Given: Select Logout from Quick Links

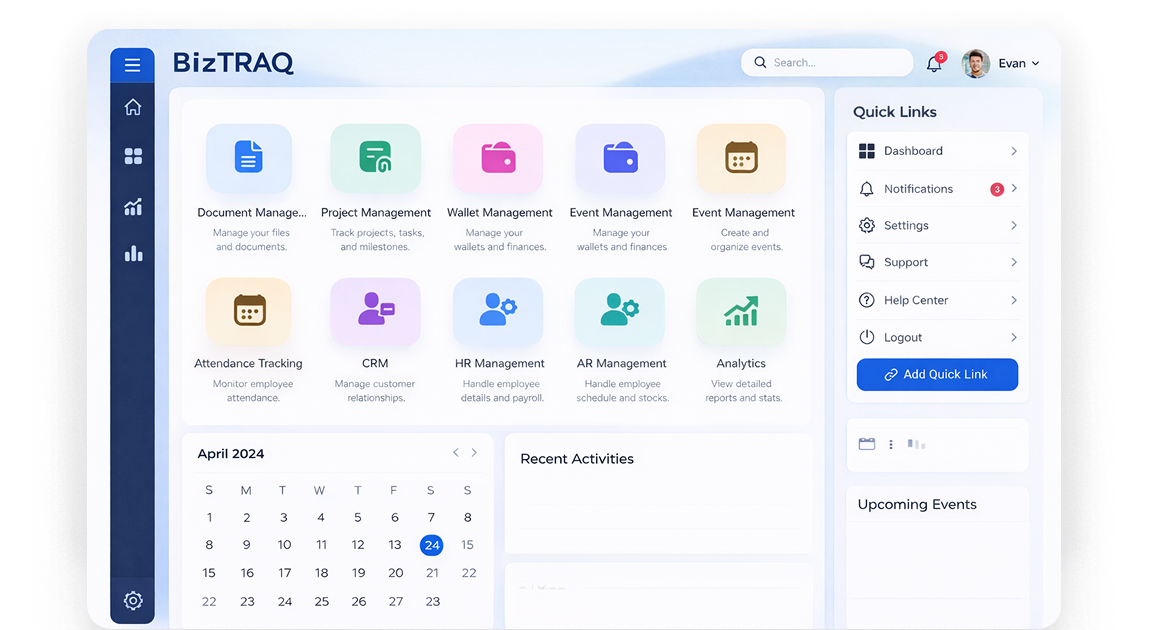Looking at the screenshot, I should point(938,338).
